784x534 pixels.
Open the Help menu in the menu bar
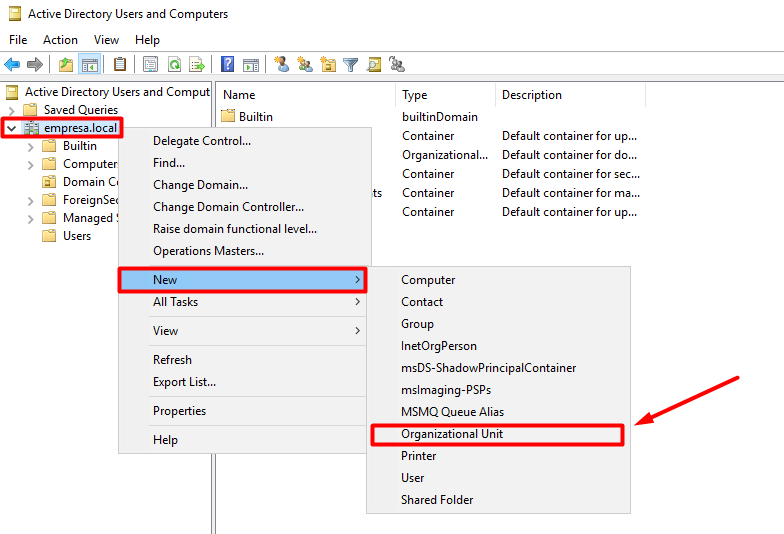(x=148, y=40)
